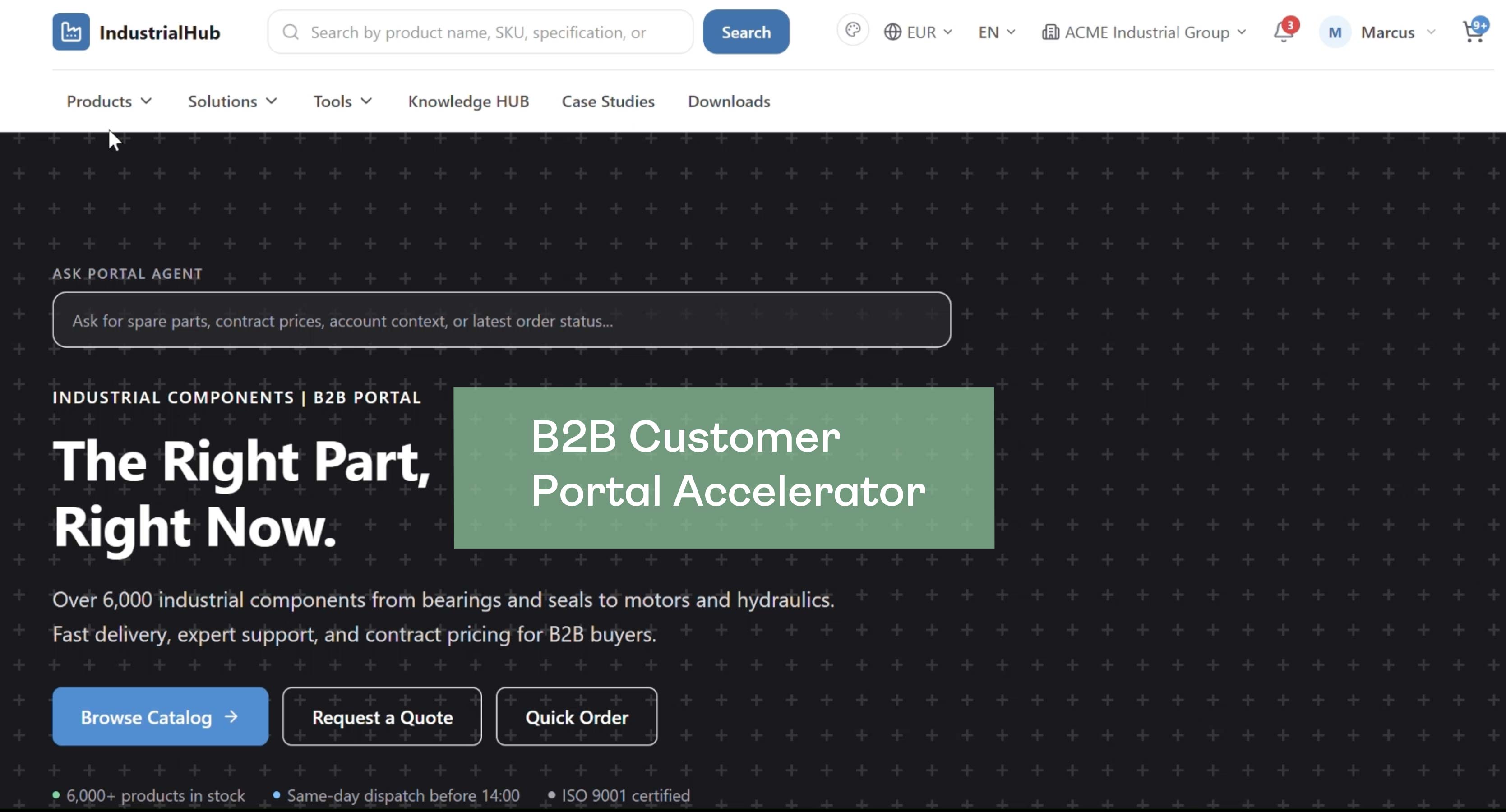Open the shopping cart icon
1506x812 pixels.
point(1474,30)
